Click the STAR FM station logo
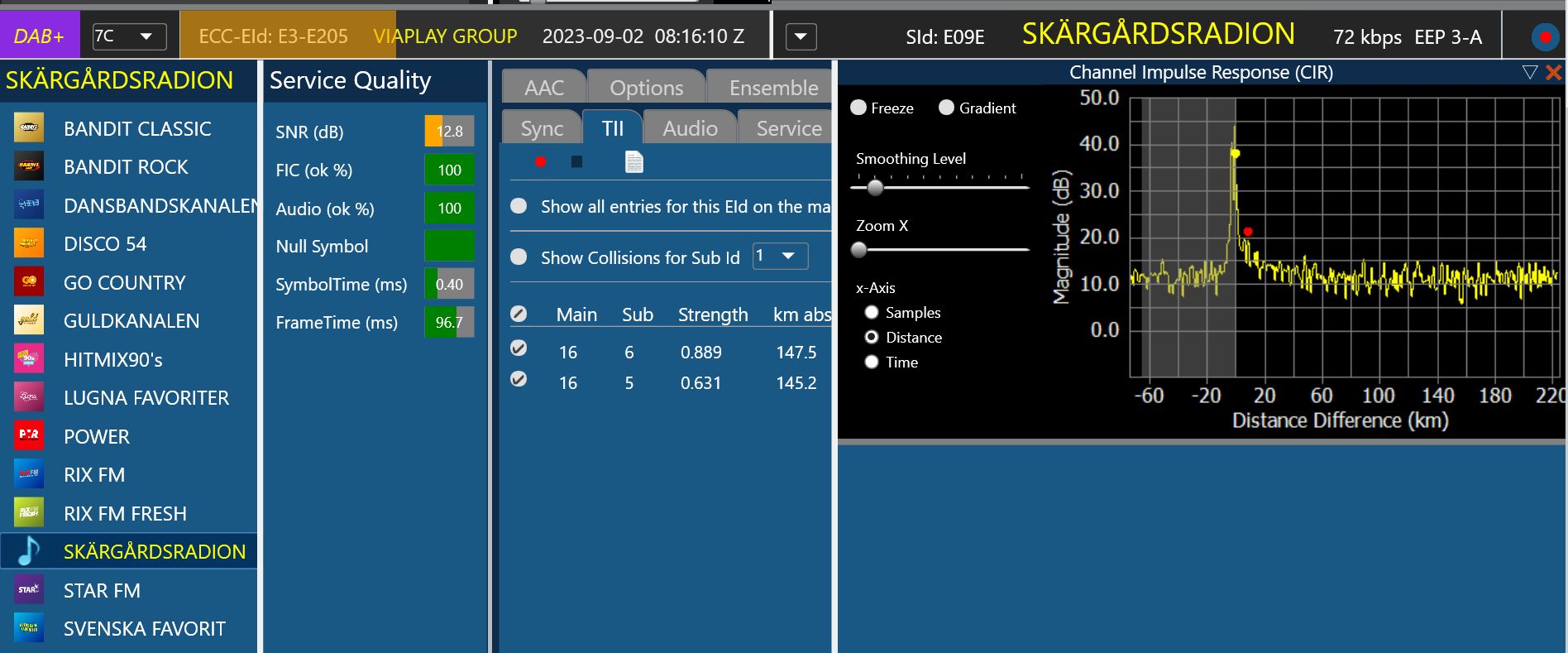The image size is (1568, 653). (x=29, y=590)
